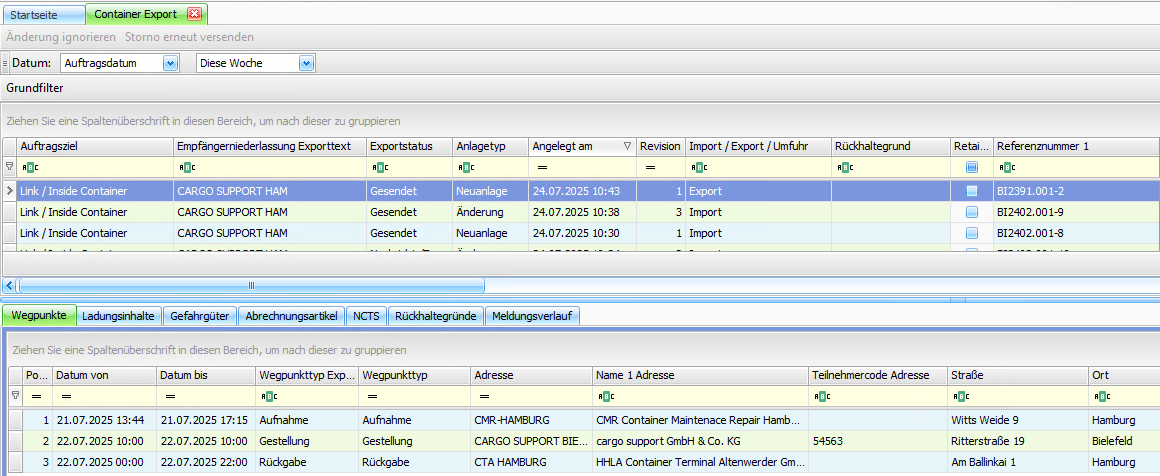Click Änderung ignorieren button
The height and width of the screenshot is (476, 1160).
click(x=61, y=37)
